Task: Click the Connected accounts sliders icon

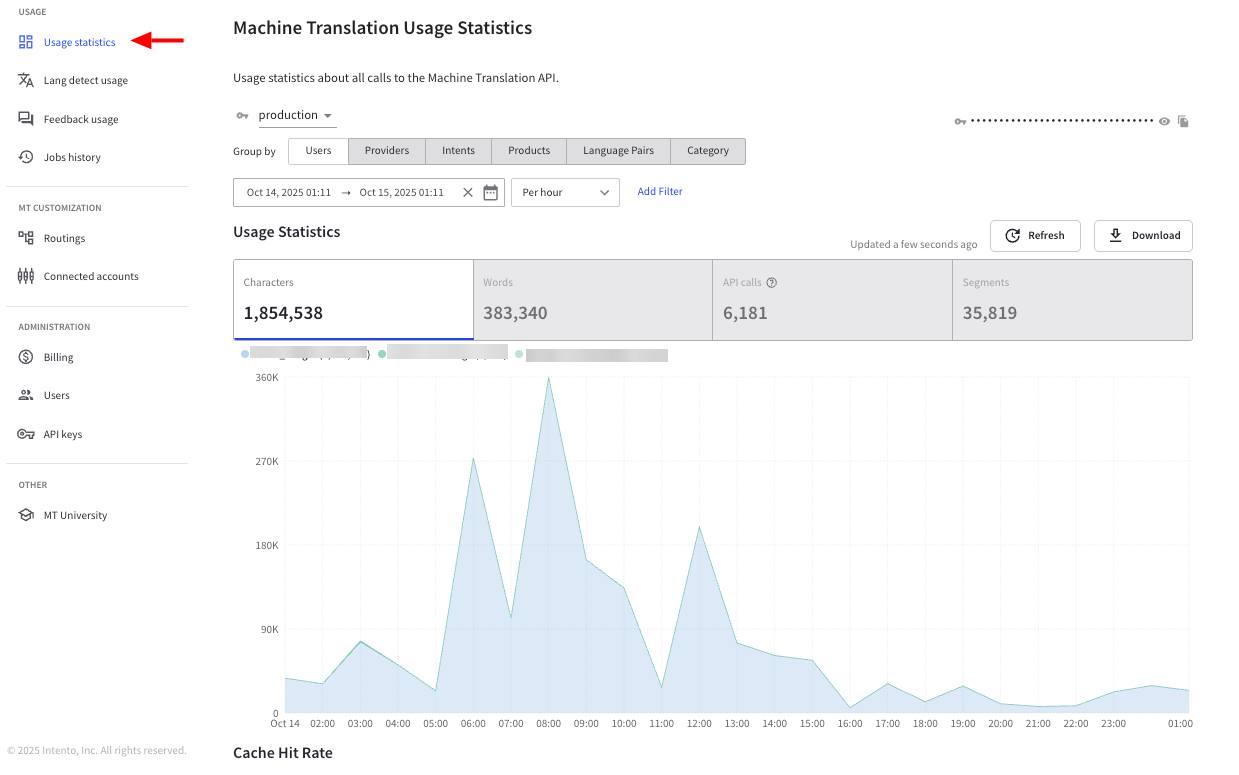Action: coord(26,276)
